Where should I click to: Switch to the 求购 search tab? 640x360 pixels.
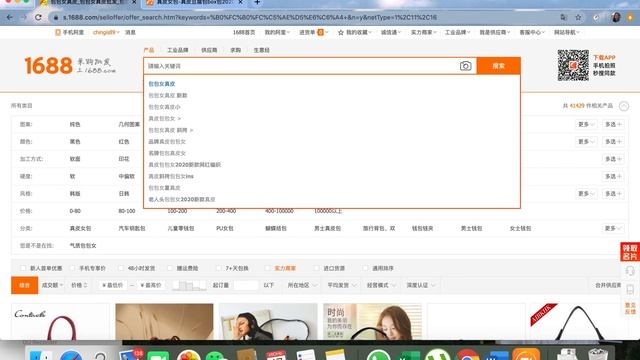coord(236,50)
